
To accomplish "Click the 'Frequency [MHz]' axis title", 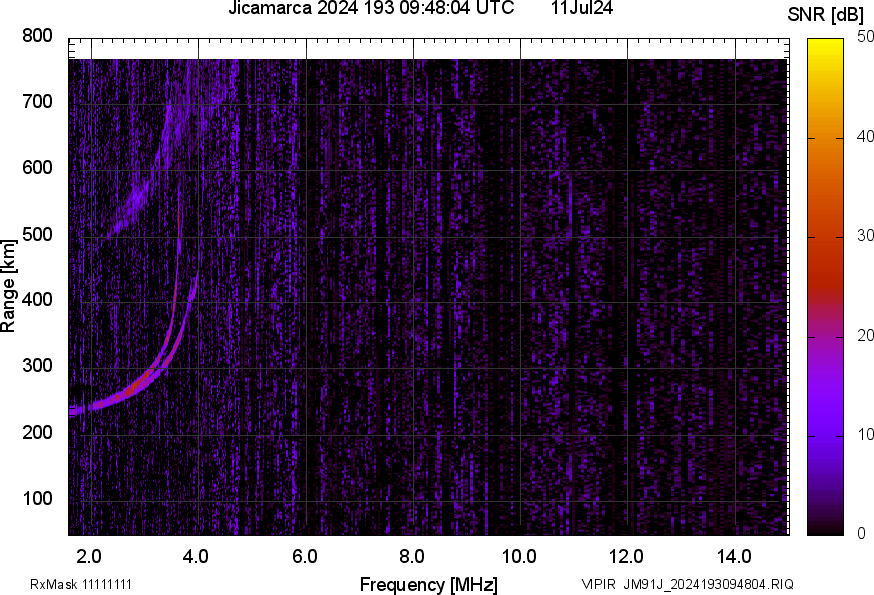I will [x=429, y=584].
